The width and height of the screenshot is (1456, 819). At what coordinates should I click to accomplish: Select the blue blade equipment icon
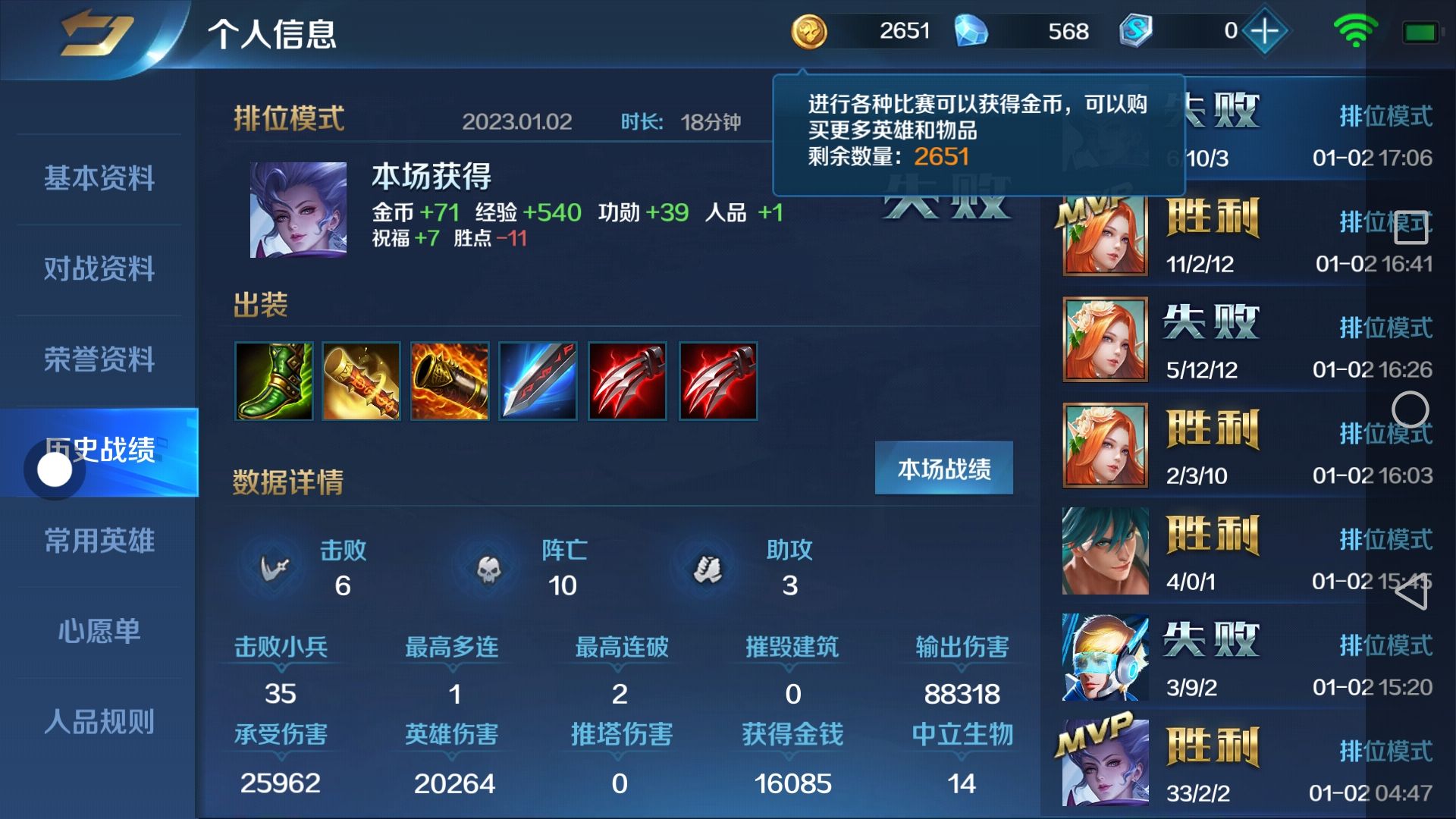(538, 381)
